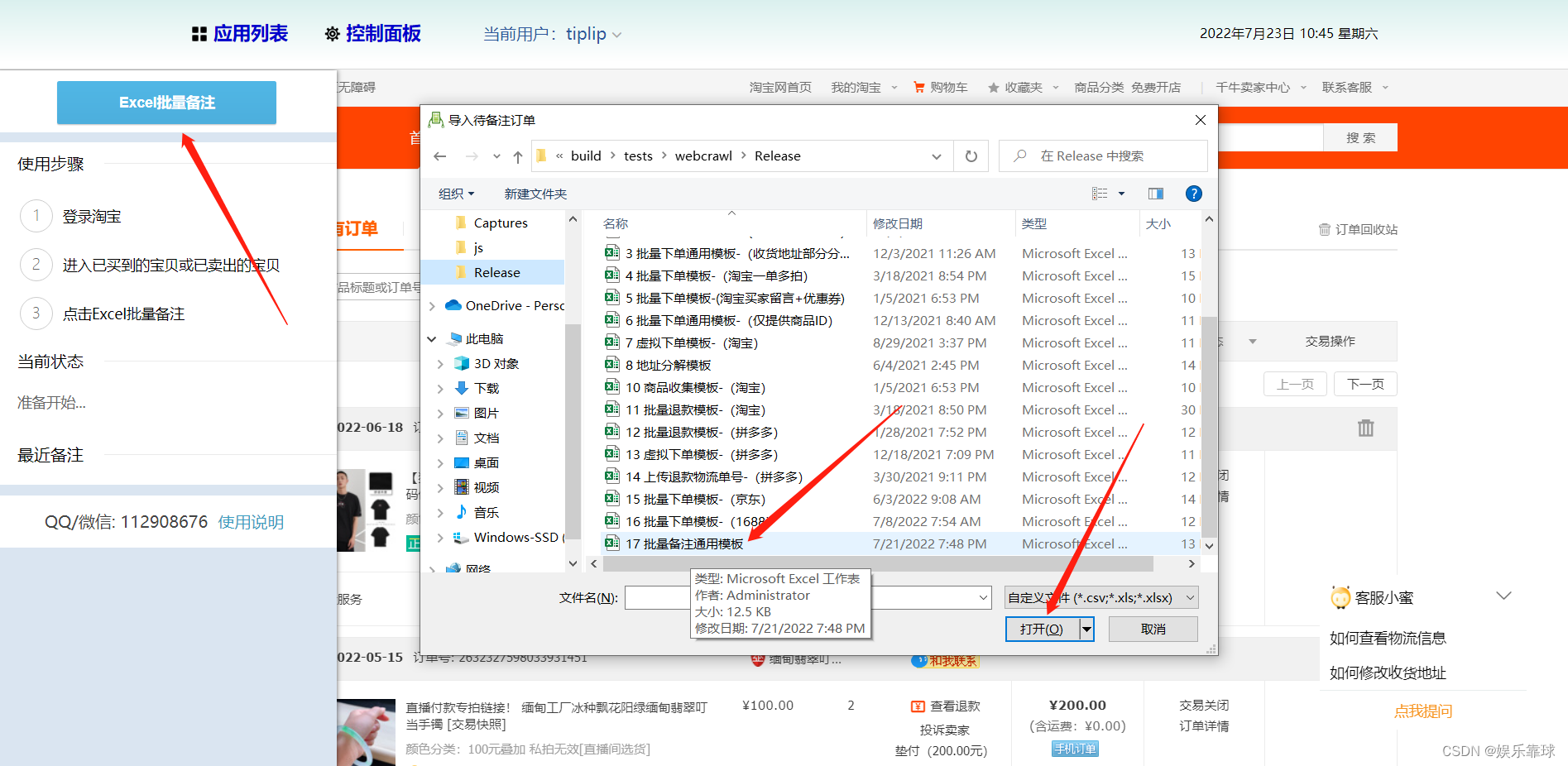The image size is (1568, 766).
Task: Click the order delete trash icon
Action: 1365,428
